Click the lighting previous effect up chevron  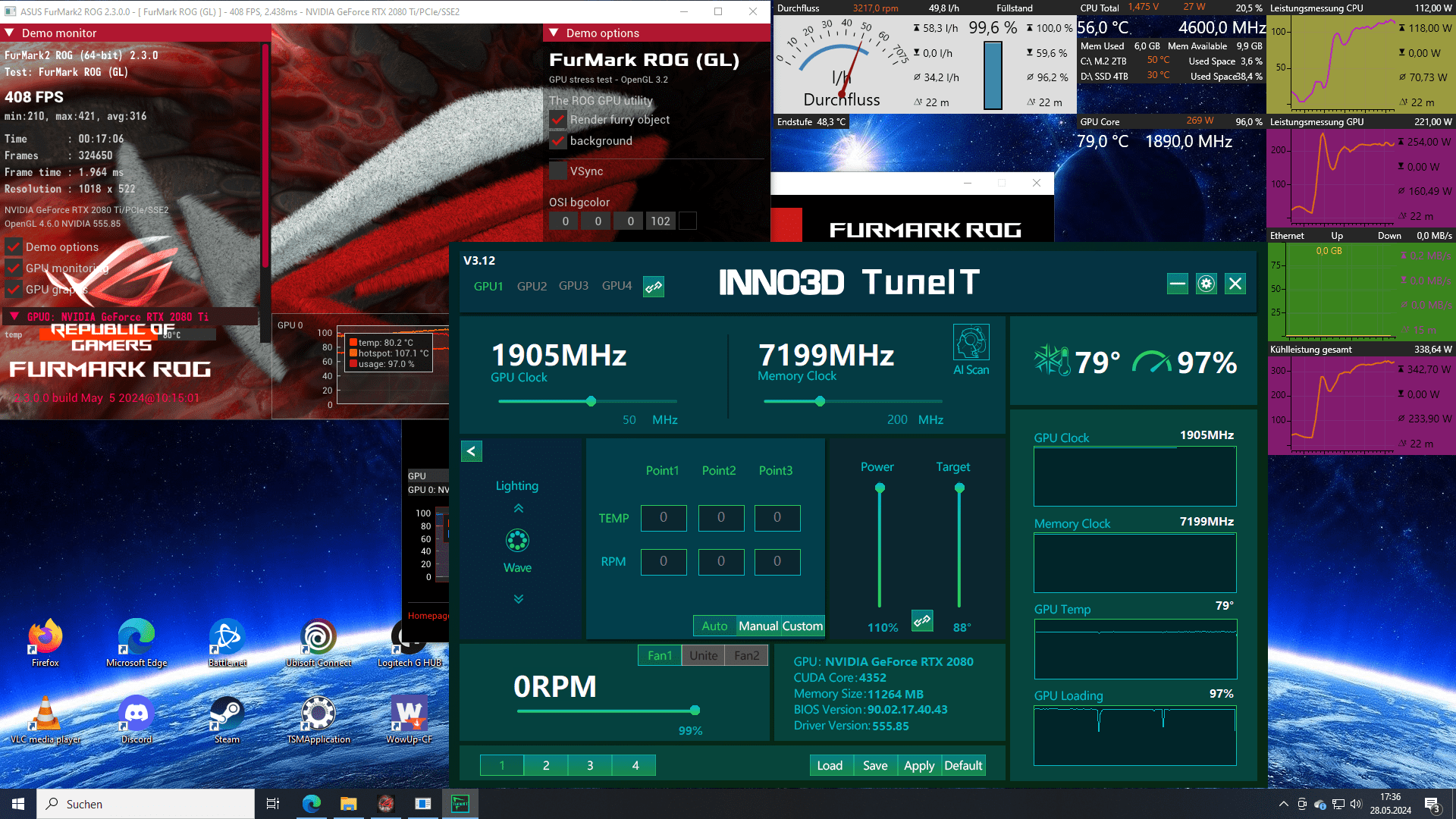point(519,508)
